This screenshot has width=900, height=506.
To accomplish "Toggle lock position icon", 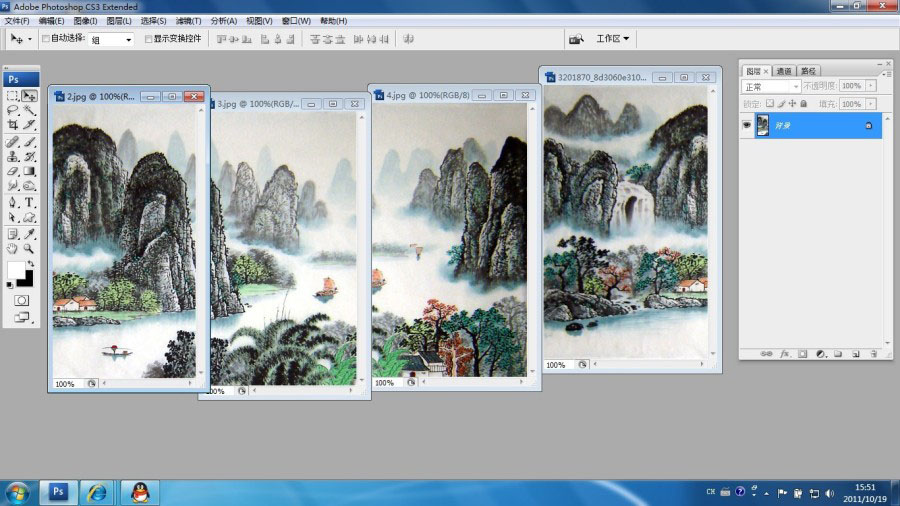I will 792,104.
